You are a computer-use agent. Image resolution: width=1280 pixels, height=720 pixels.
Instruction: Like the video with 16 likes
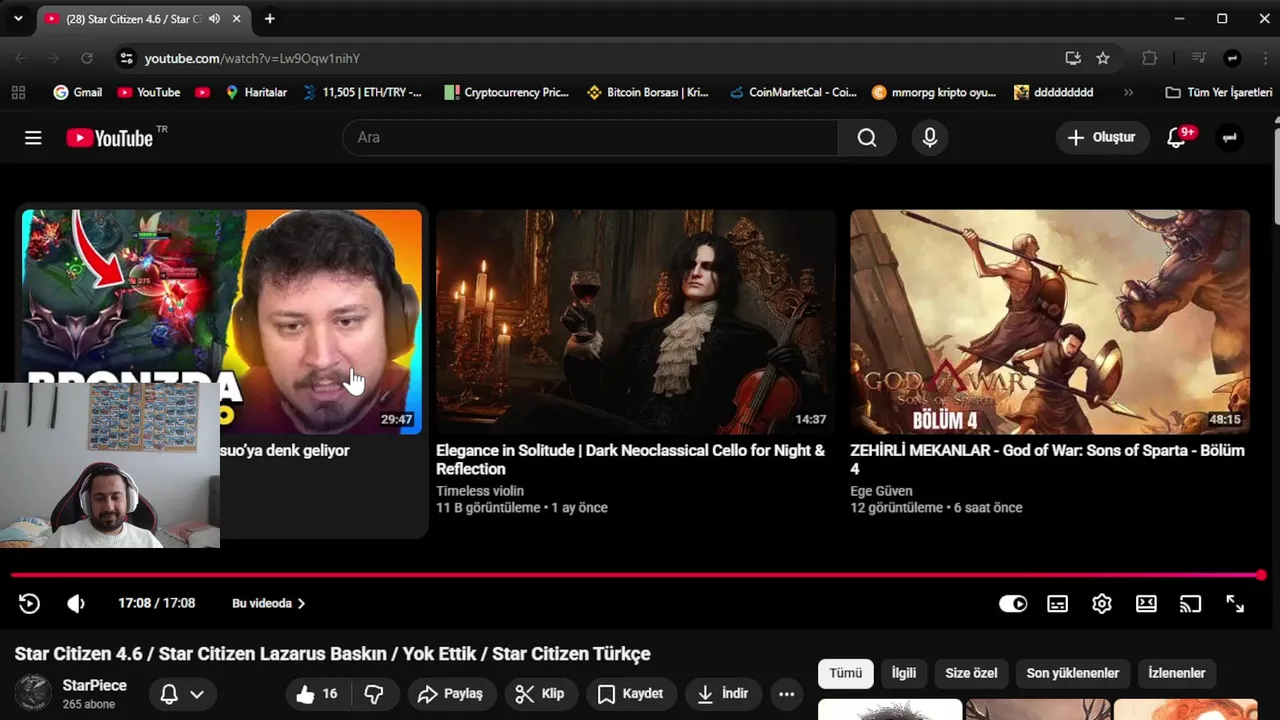(x=317, y=694)
